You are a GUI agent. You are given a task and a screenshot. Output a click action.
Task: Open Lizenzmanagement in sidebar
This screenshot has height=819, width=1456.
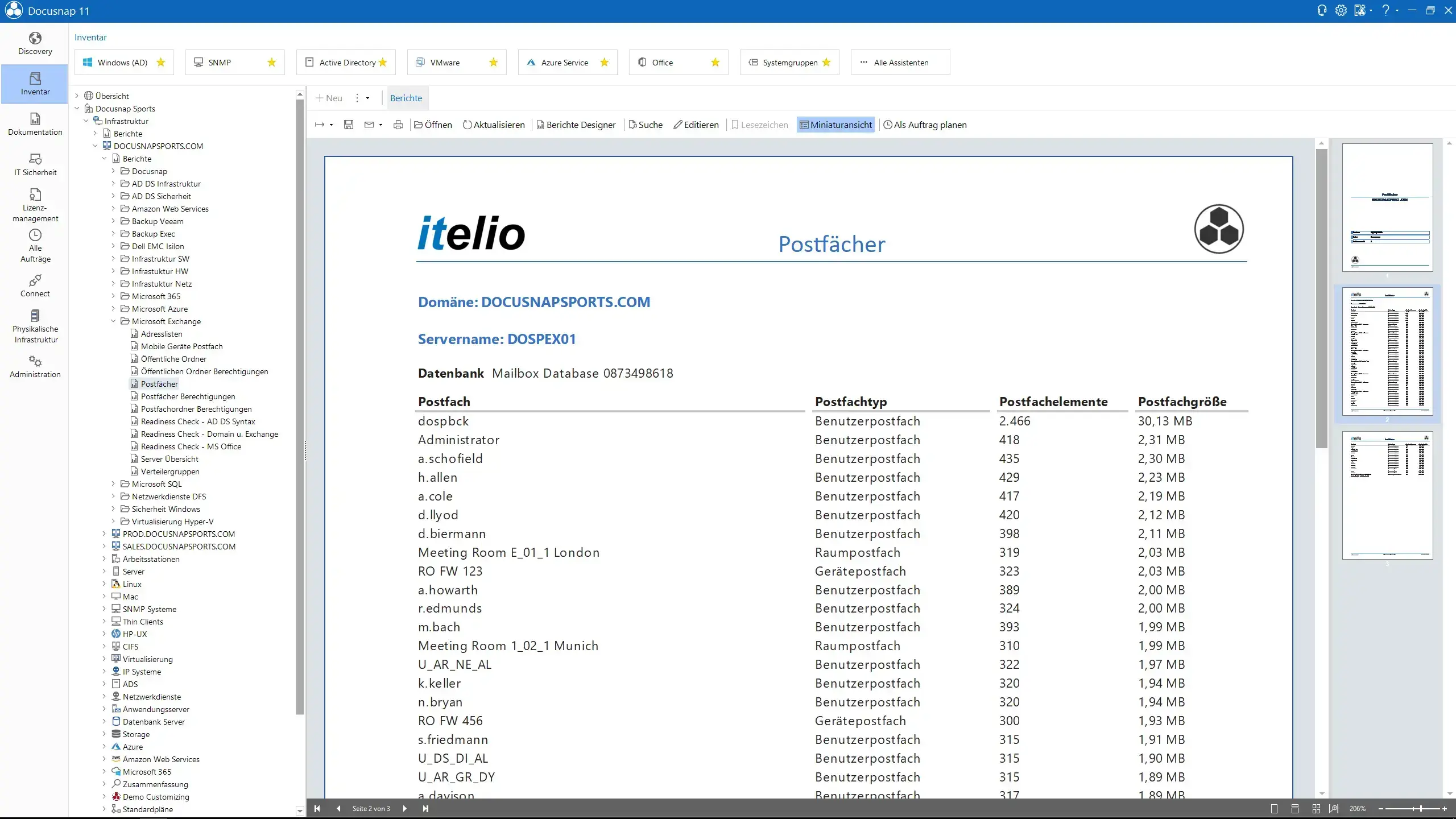[x=35, y=205]
